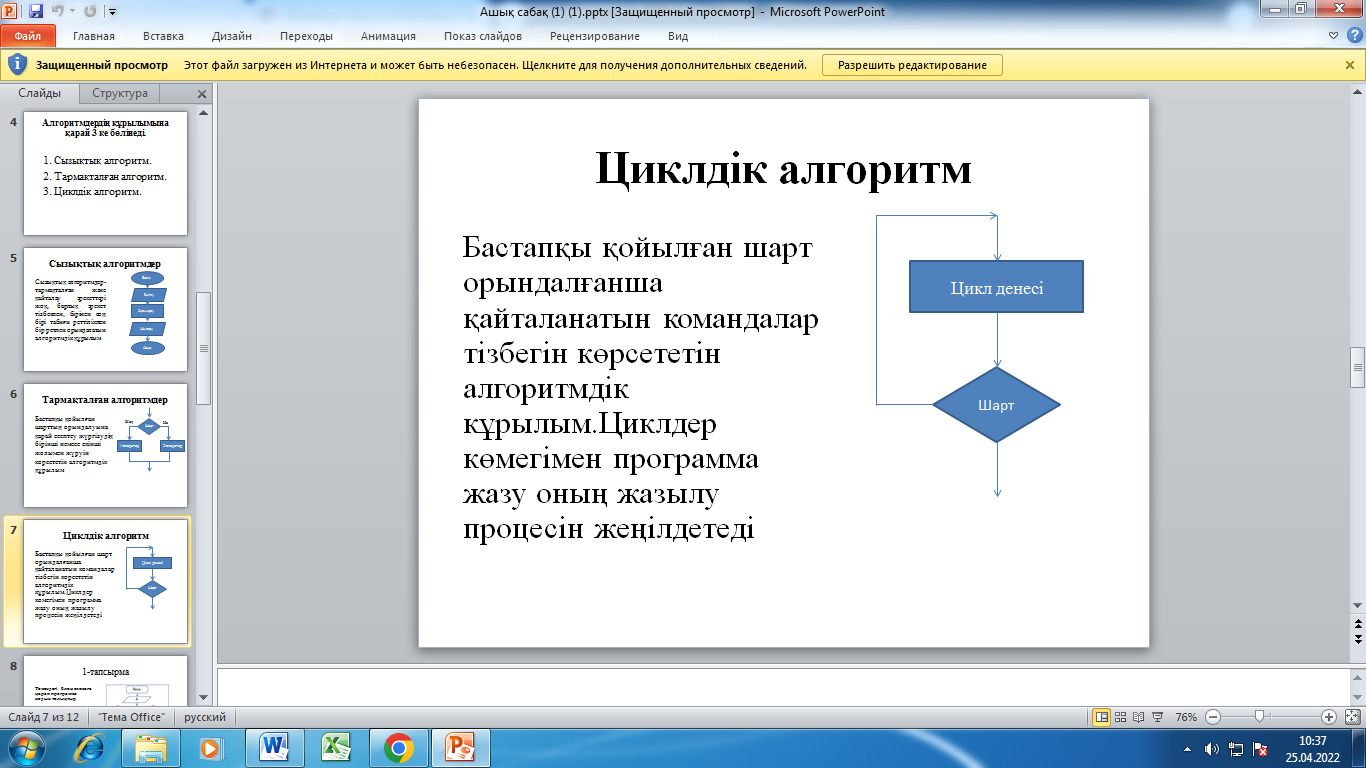The width and height of the screenshot is (1366, 768).
Task: Click the Цикл денесі flowchart rectangle
Action: pyautogui.click(x=996, y=288)
